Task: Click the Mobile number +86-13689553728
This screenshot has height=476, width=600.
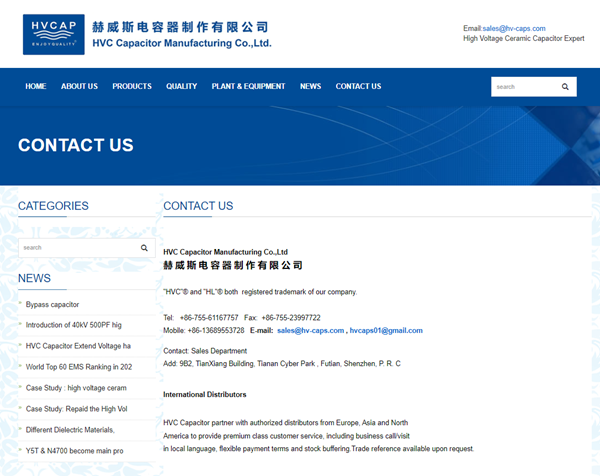Action: click(216, 331)
